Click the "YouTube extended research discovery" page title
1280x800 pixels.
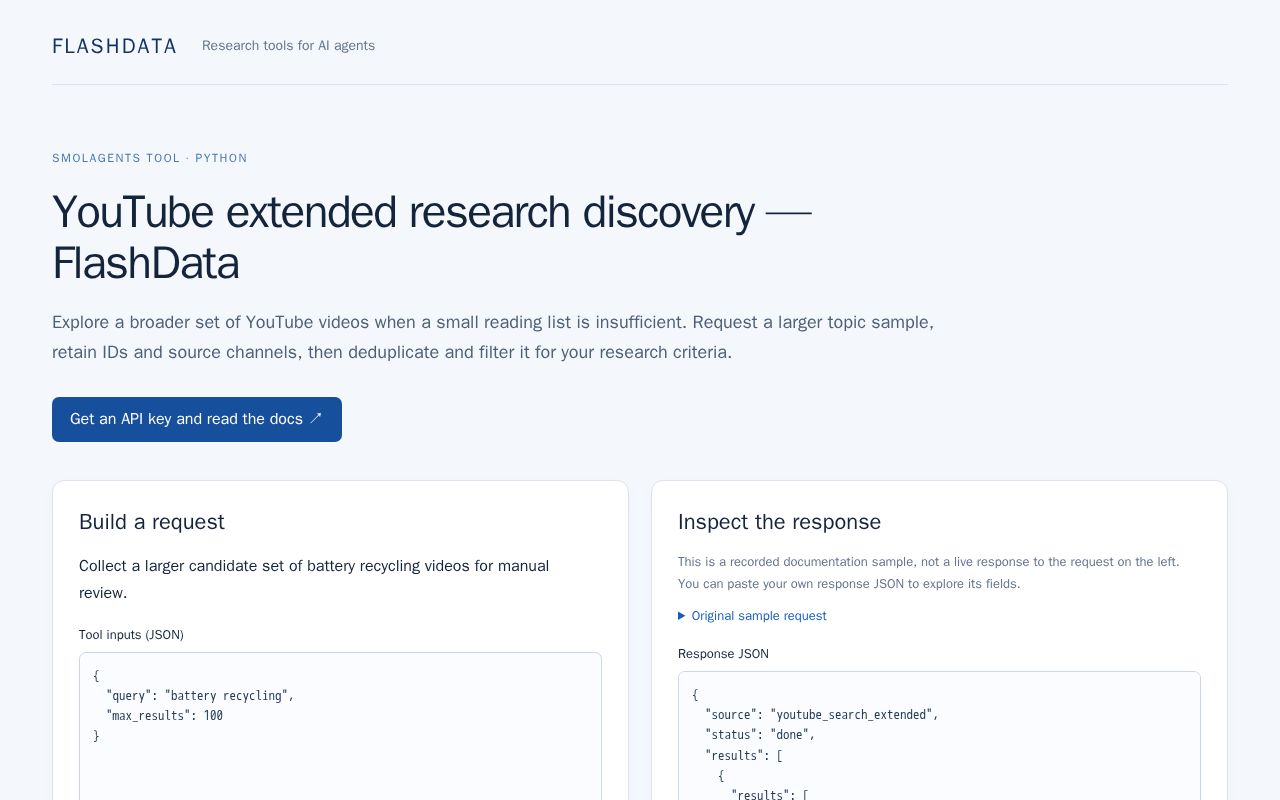(x=432, y=238)
